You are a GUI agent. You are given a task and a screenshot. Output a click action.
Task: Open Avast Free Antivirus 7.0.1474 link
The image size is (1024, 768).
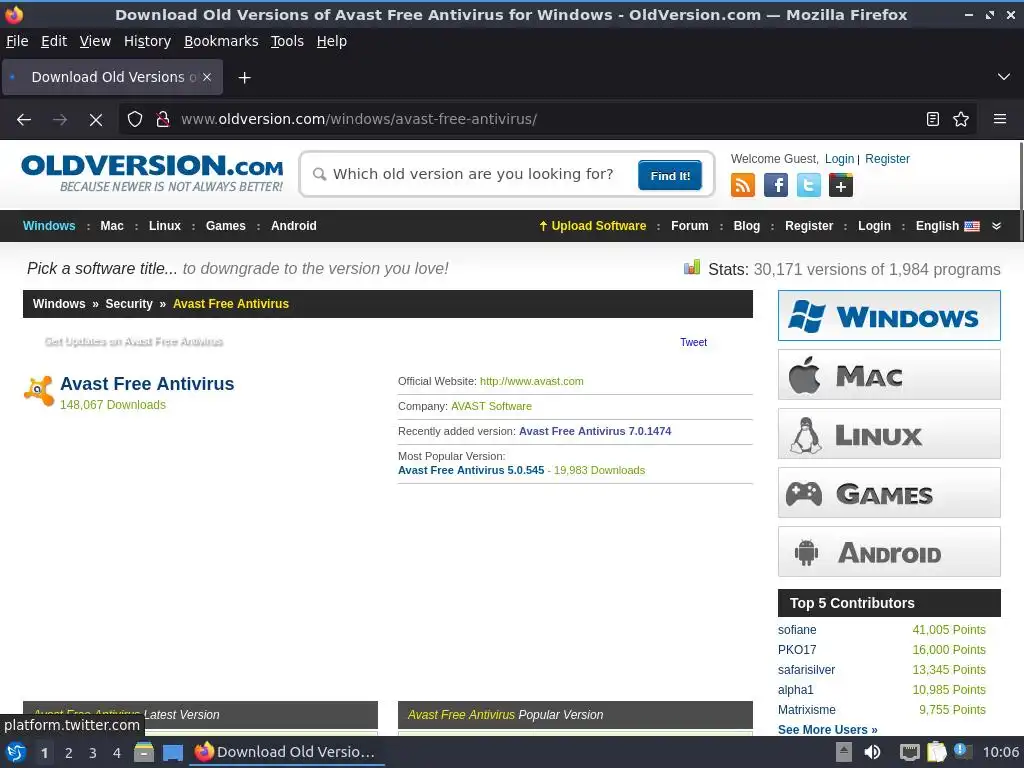[595, 431]
